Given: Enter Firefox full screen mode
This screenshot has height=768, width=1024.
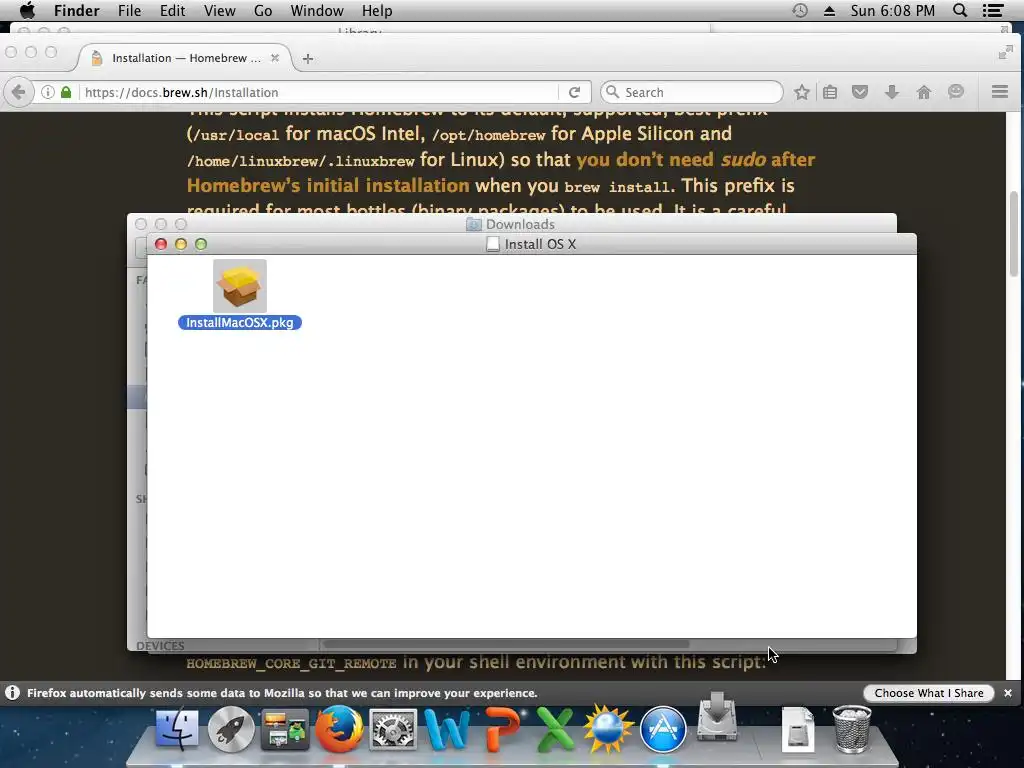Looking at the screenshot, I should point(1006,53).
